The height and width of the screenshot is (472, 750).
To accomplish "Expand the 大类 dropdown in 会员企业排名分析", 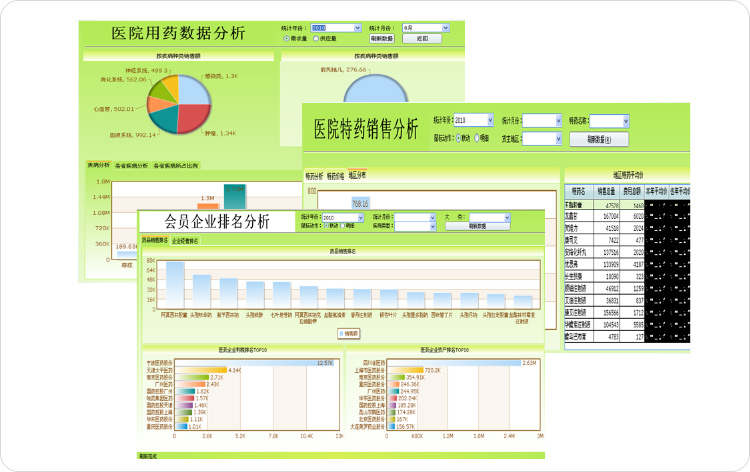I will tap(506, 216).
